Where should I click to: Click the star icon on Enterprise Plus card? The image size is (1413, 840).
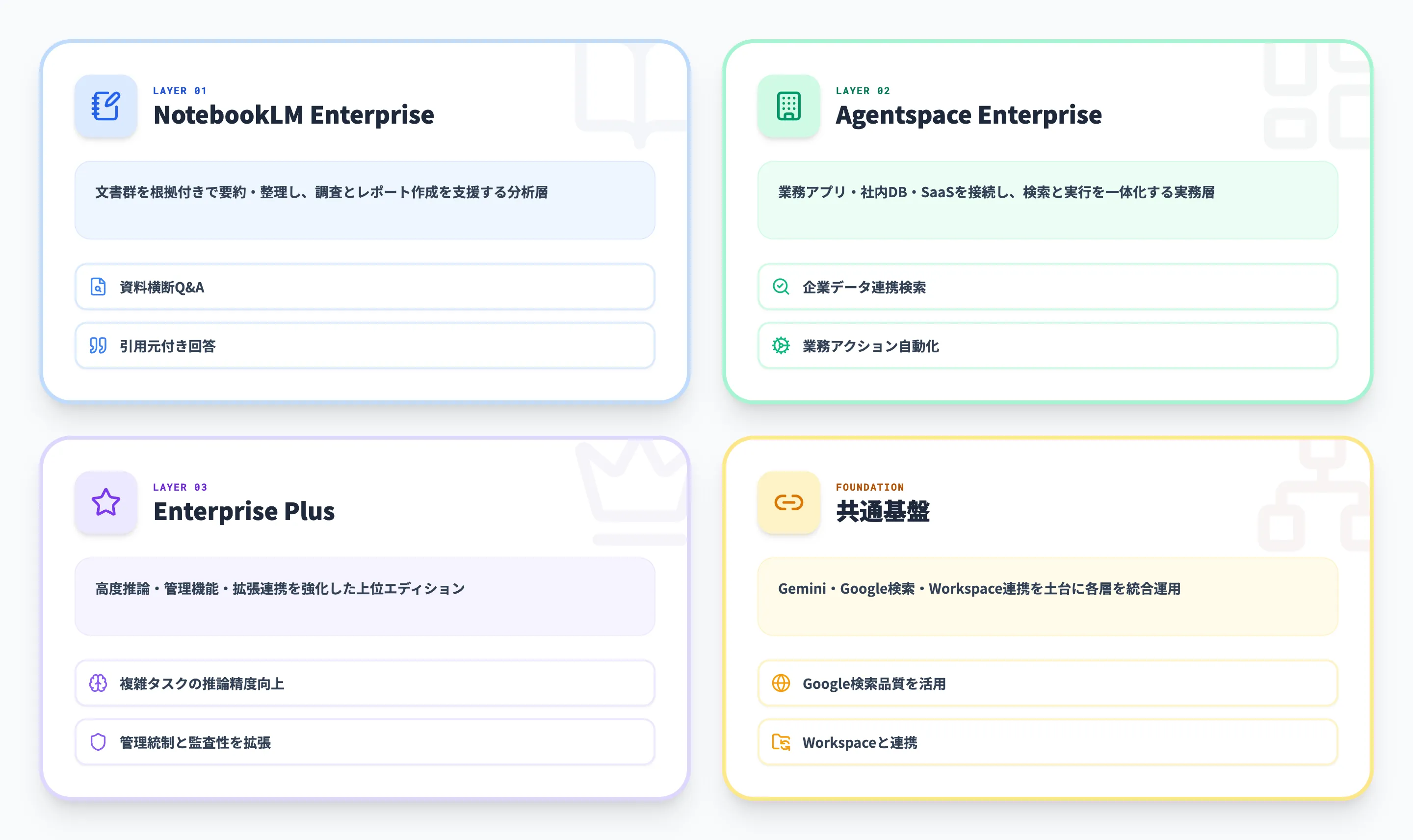pos(106,502)
